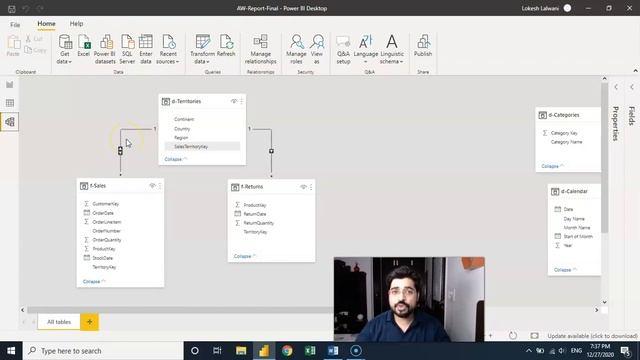
Task: Open Manage relationships dialog
Action: (x=260, y=49)
